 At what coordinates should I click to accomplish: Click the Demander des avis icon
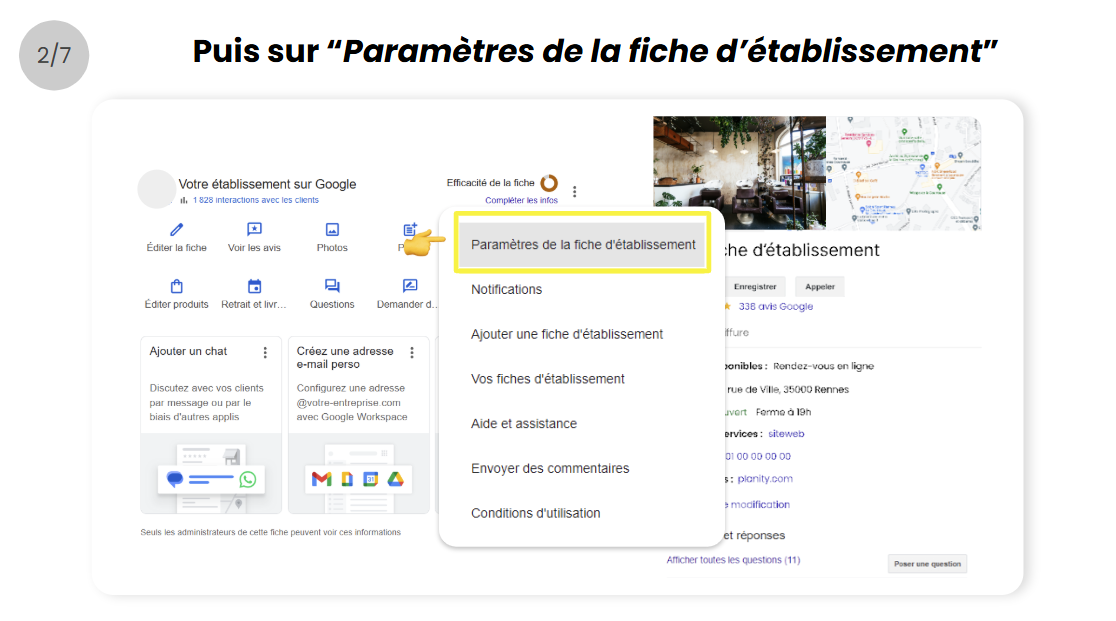coord(409,286)
